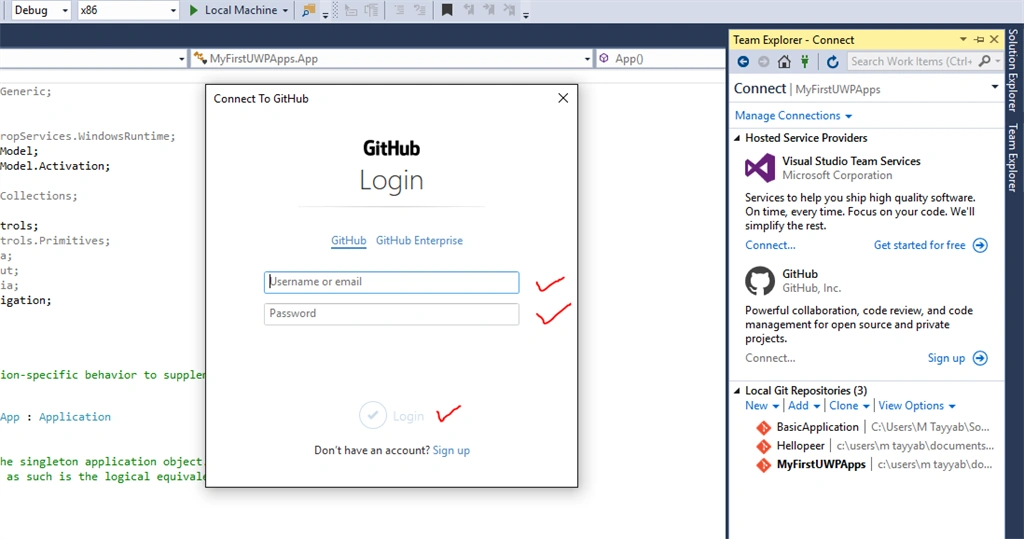Click Connect under GitHub provider
1024x539 pixels.
771,358
